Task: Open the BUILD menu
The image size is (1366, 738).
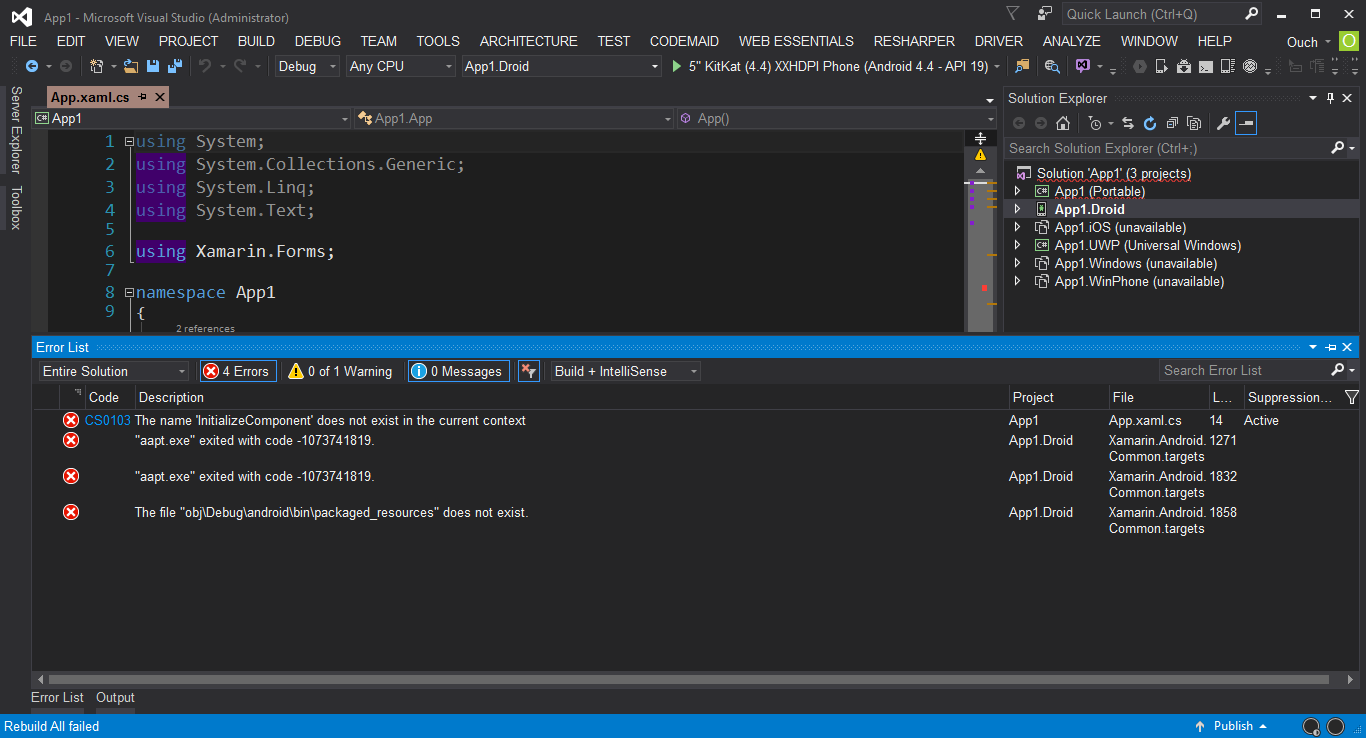Action: point(256,41)
